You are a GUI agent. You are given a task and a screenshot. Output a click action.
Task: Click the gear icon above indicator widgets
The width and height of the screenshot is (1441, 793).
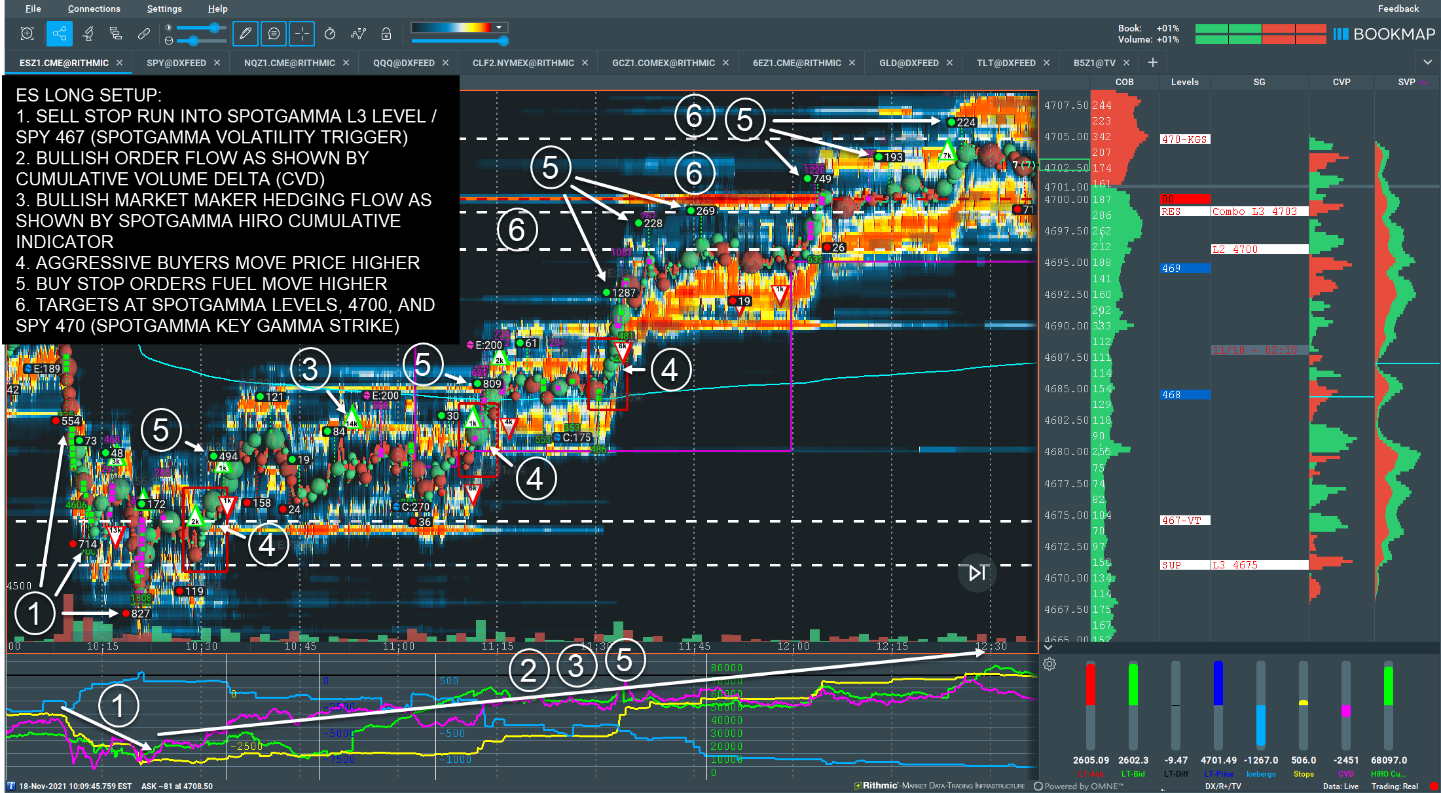click(x=1050, y=664)
